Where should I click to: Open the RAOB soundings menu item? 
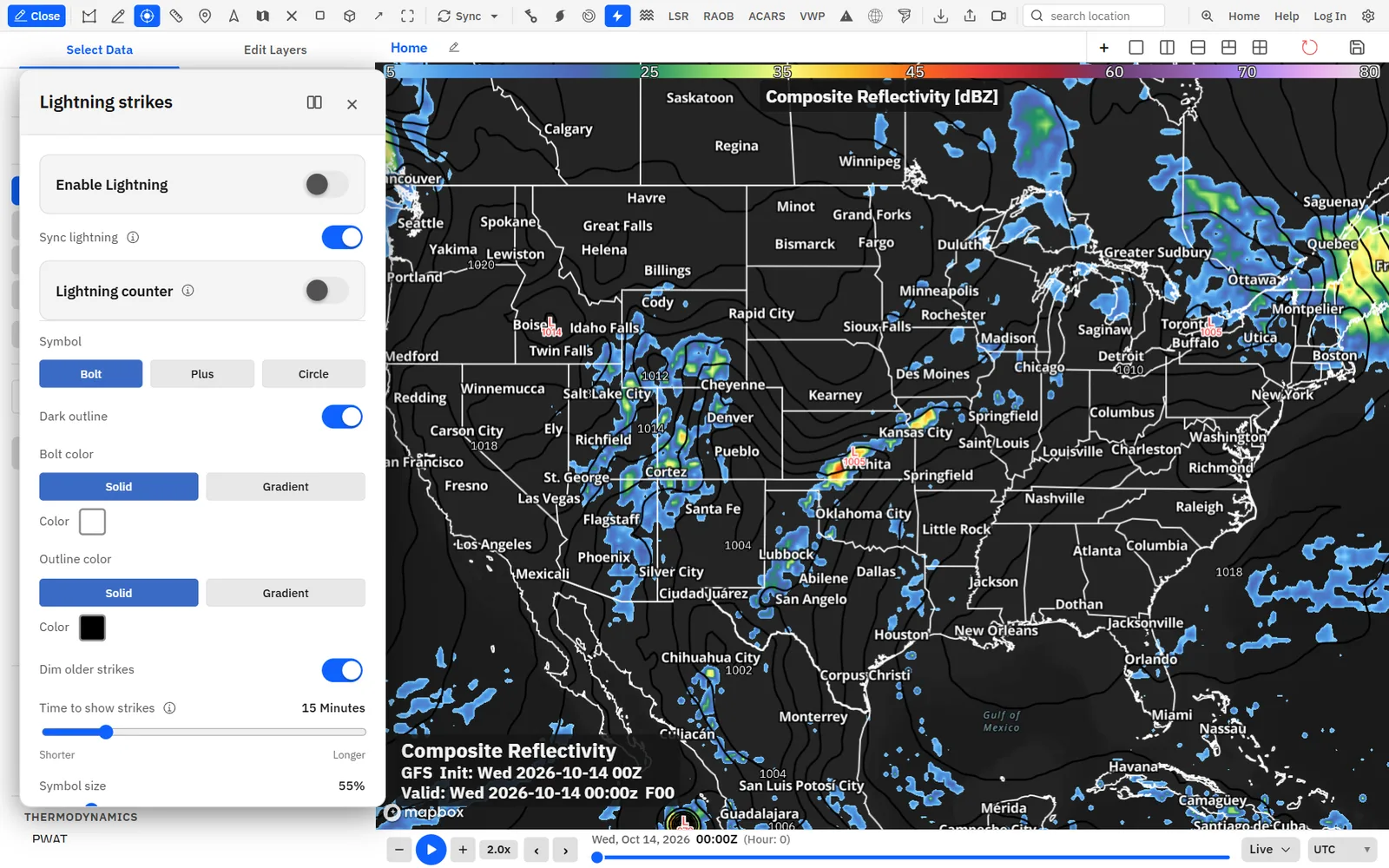coord(719,16)
